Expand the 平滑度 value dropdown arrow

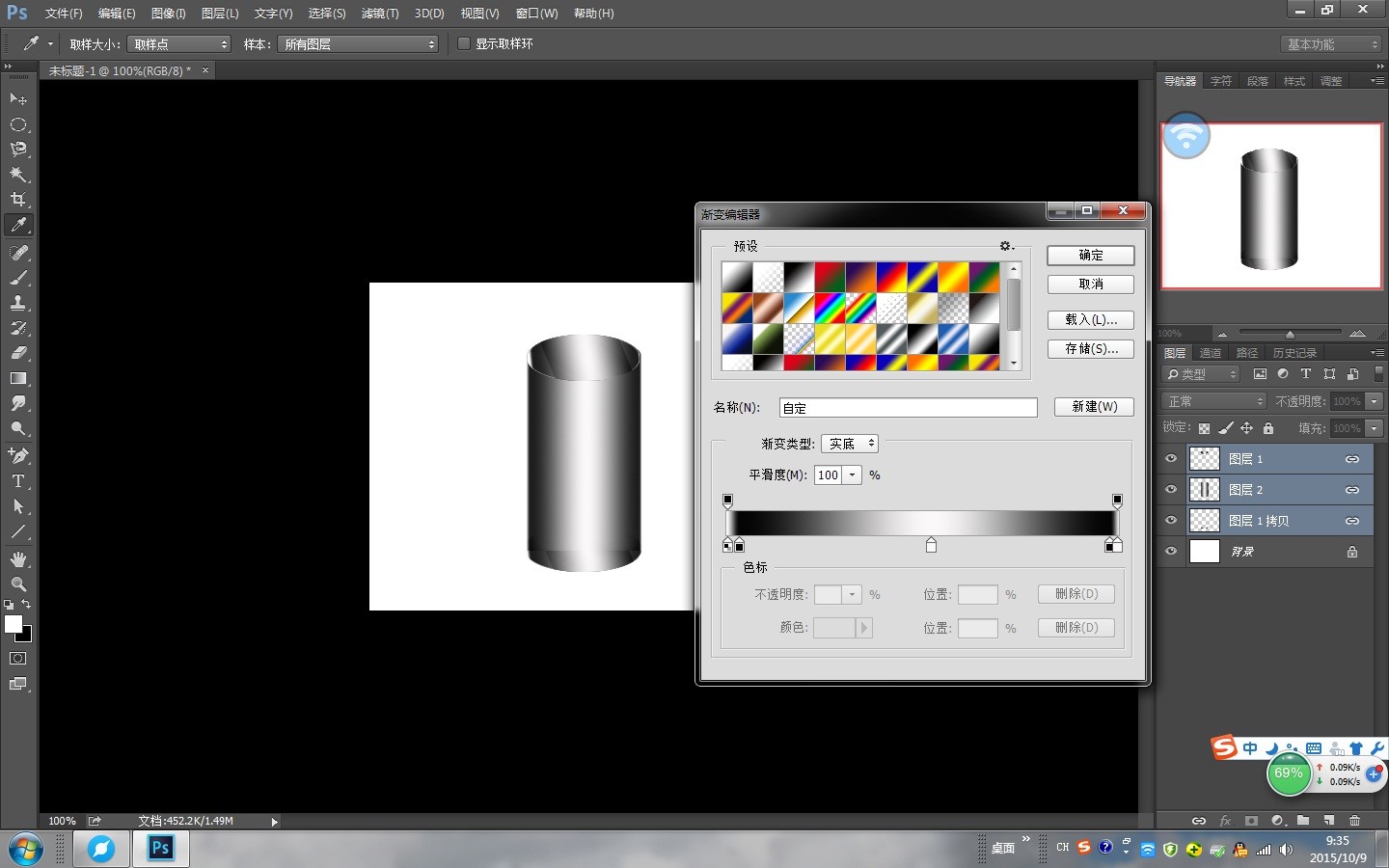pyautogui.click(x=852, y=475)
